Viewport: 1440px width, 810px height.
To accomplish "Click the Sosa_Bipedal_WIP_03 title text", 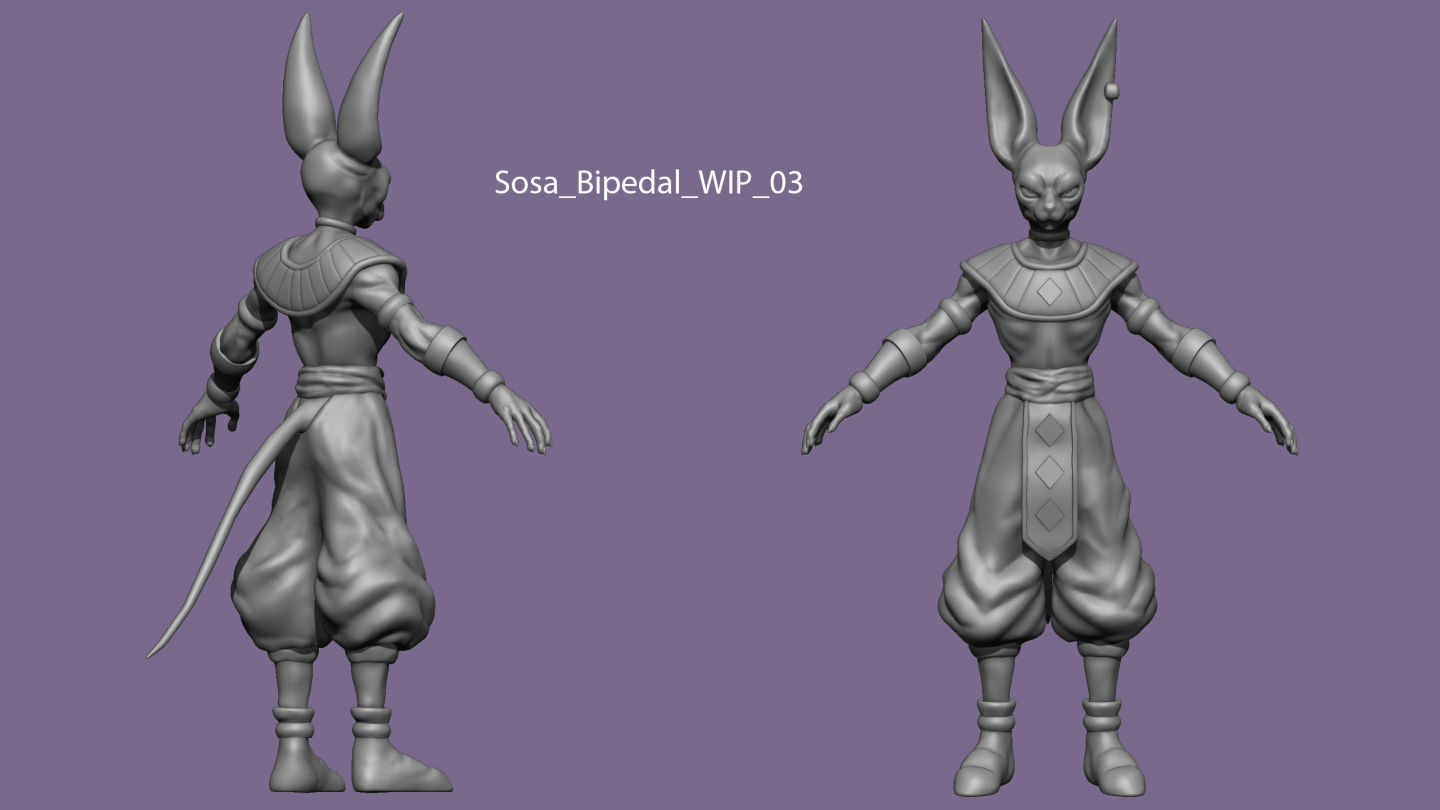I will point(648,183).
